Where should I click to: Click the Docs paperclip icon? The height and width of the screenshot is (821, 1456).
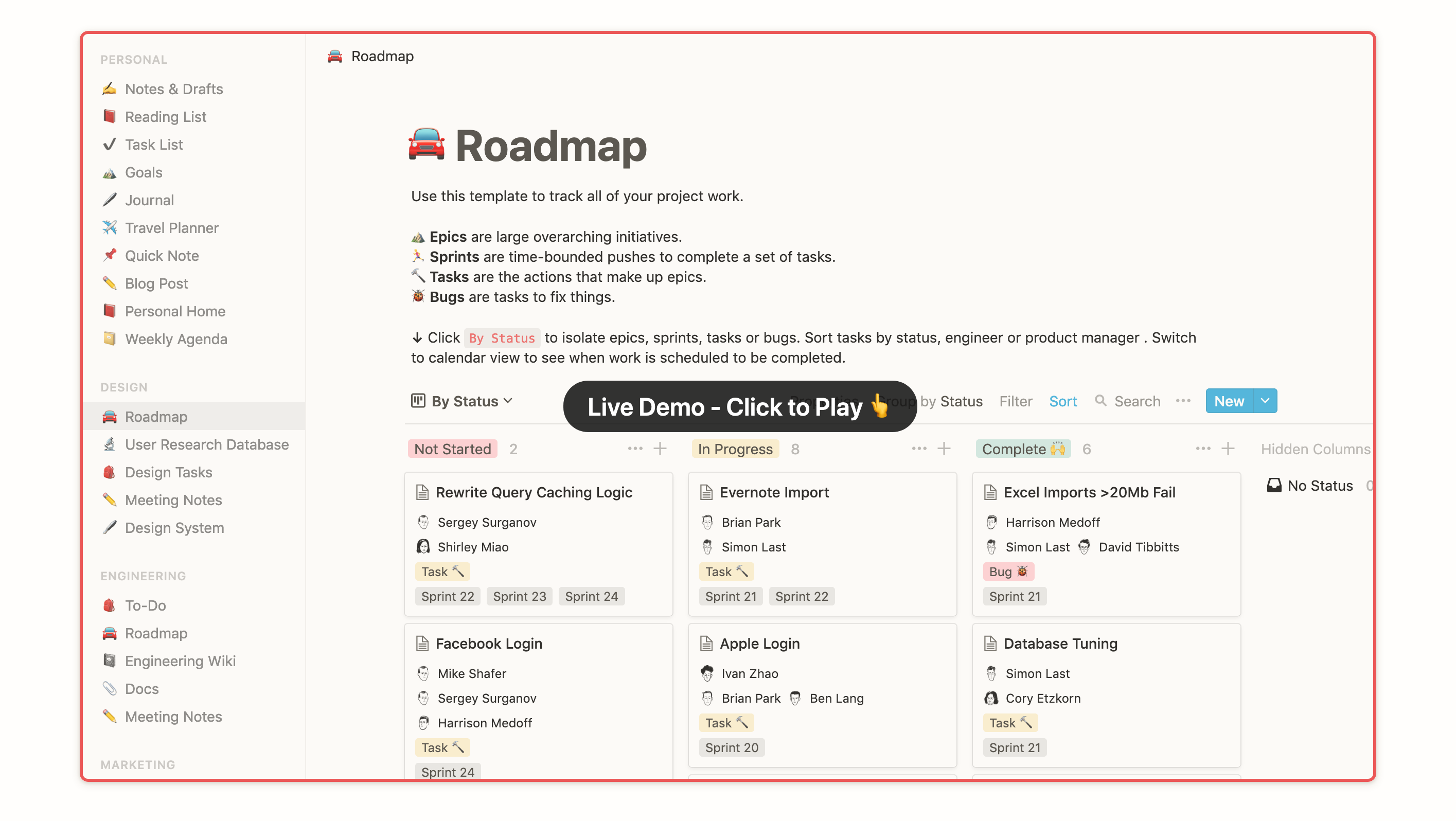coord(110,688)
